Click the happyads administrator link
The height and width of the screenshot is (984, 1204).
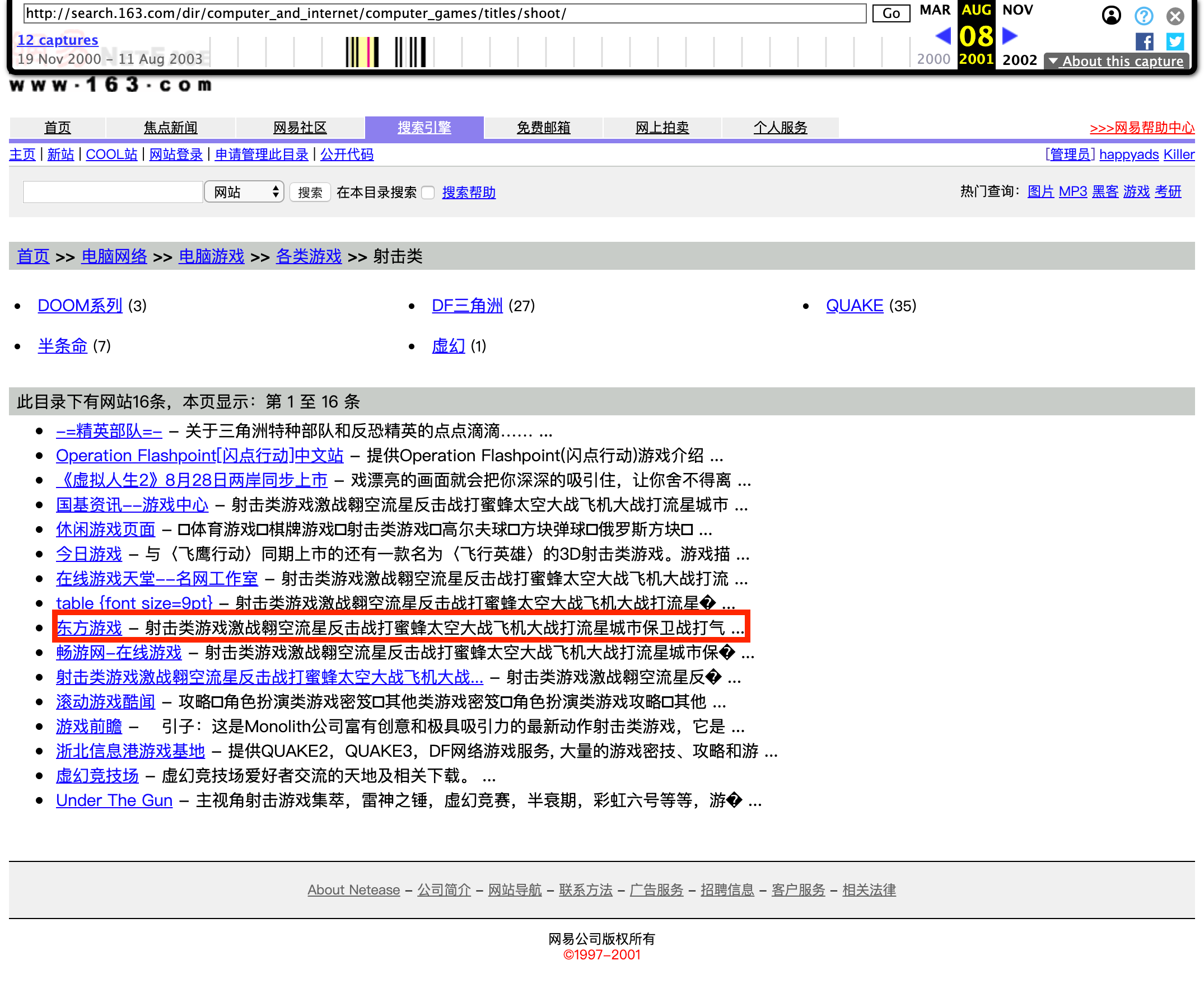(x=1128, y=154)
